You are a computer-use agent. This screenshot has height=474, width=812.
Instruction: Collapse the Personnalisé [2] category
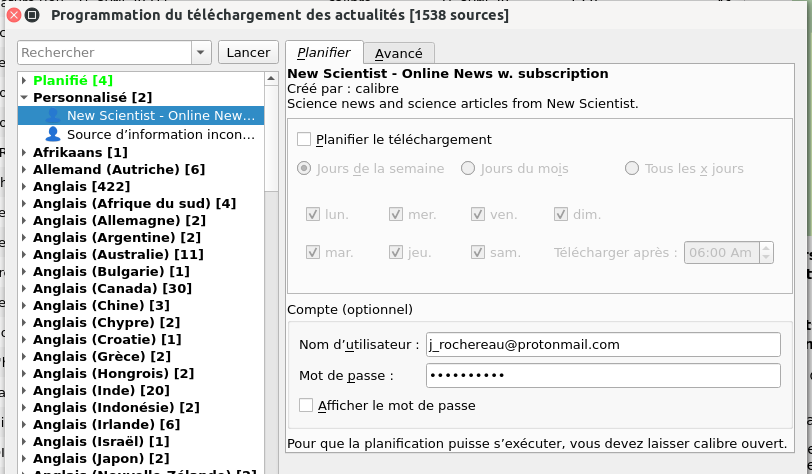pyautogui.click(x=24, y=98)
